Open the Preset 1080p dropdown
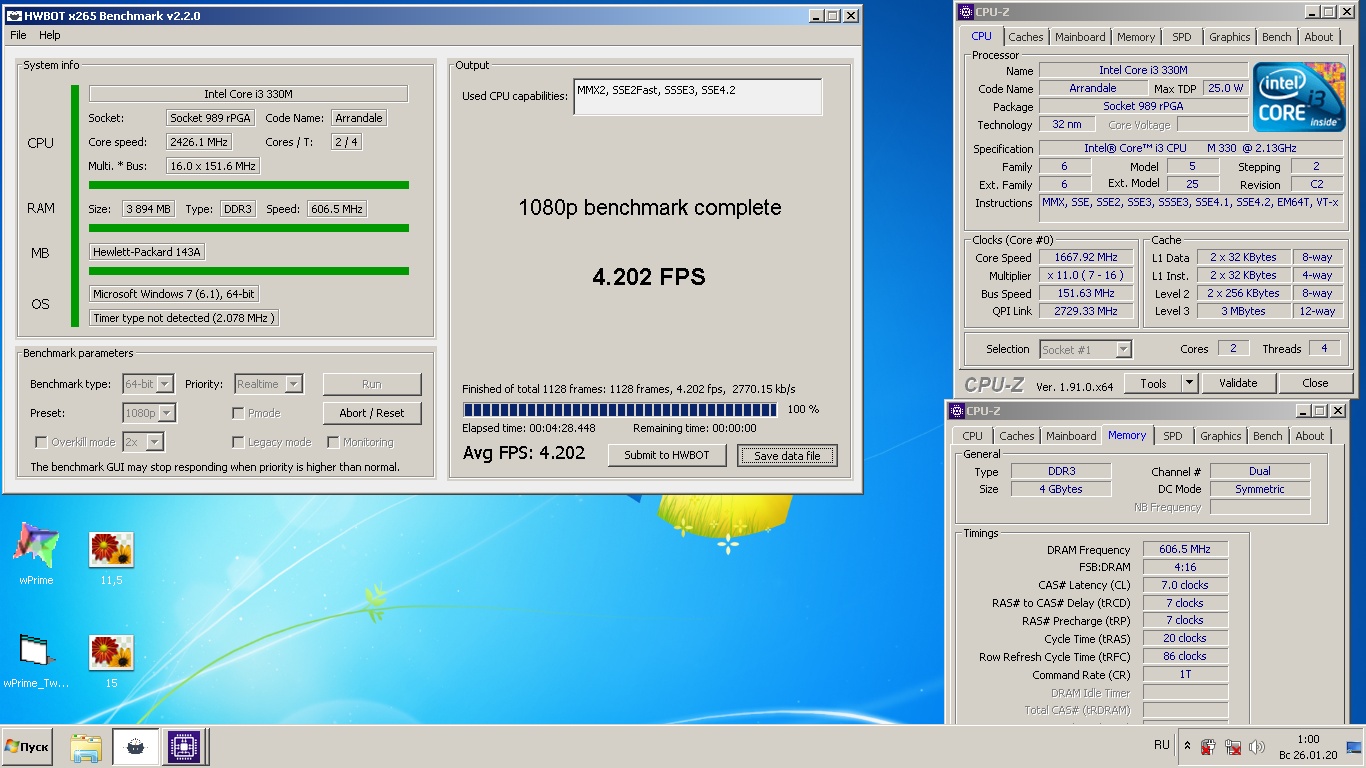The width and height of the screenshot is (1366, 768). click(149, 413)
